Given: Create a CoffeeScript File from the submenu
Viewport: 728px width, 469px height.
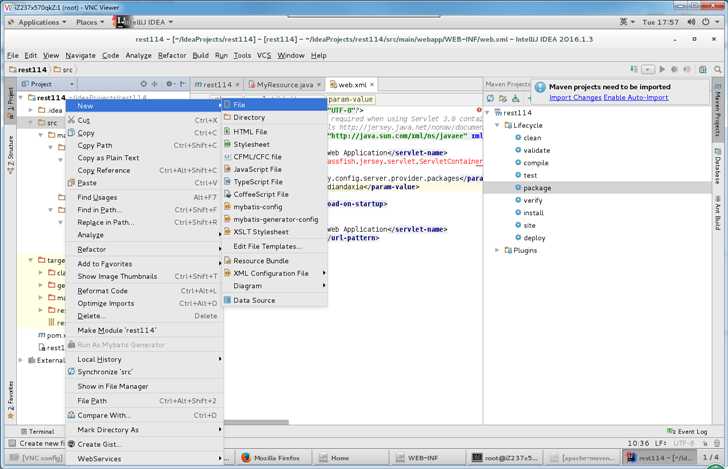Looking at the screenshot, I should (275, 195).
